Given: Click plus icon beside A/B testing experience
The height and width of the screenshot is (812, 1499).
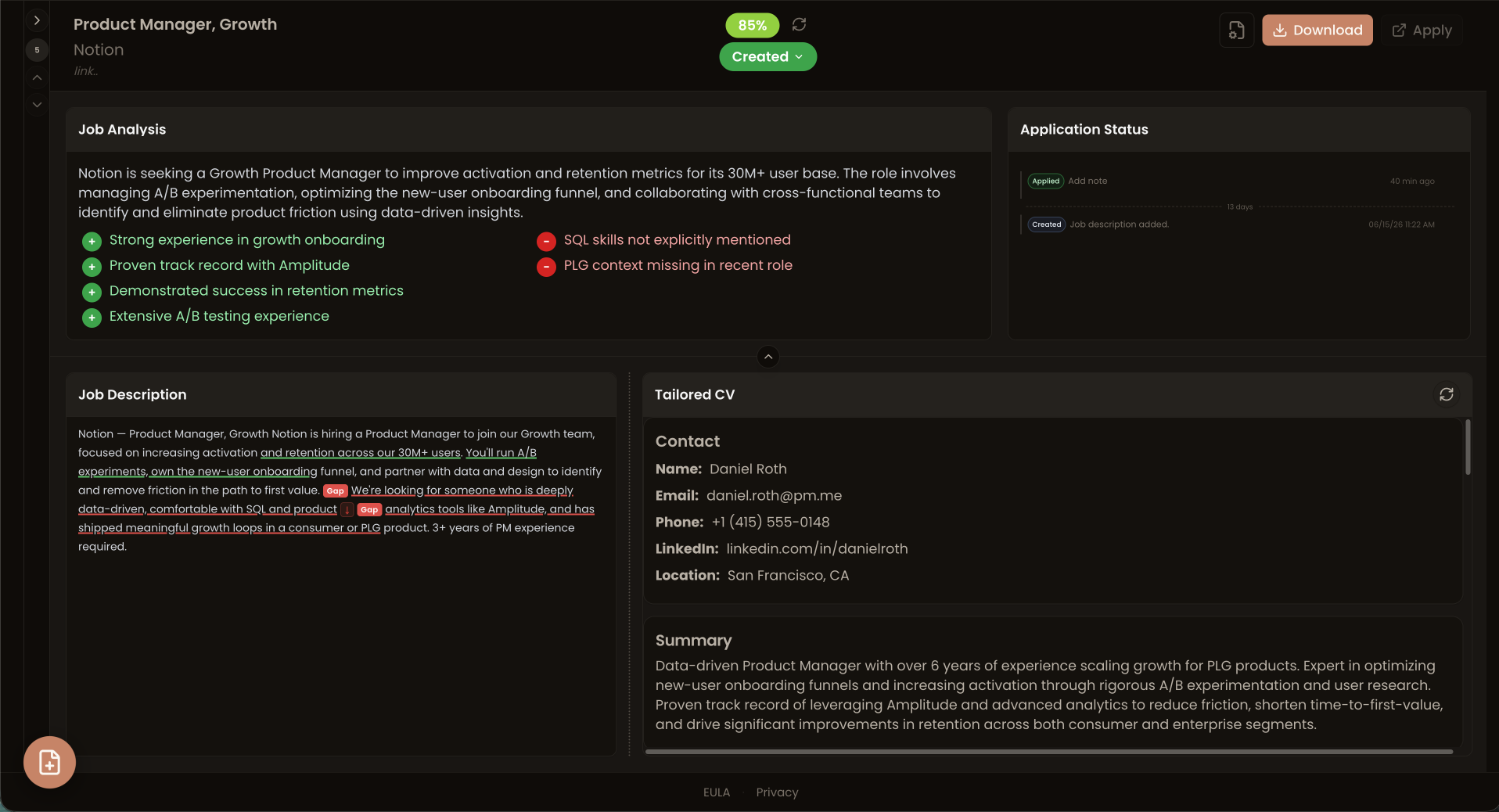Looking at the screenshot, I should pos(92,318).
